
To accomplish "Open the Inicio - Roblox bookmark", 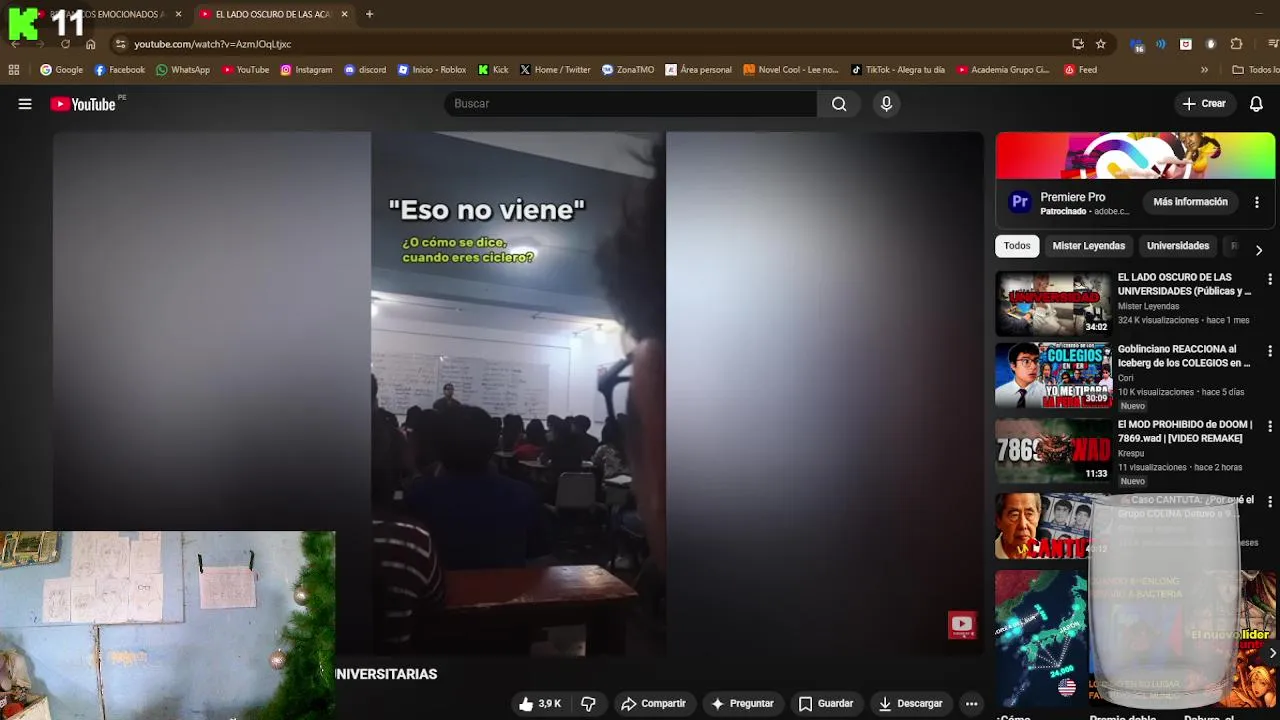I will (432, 70).
